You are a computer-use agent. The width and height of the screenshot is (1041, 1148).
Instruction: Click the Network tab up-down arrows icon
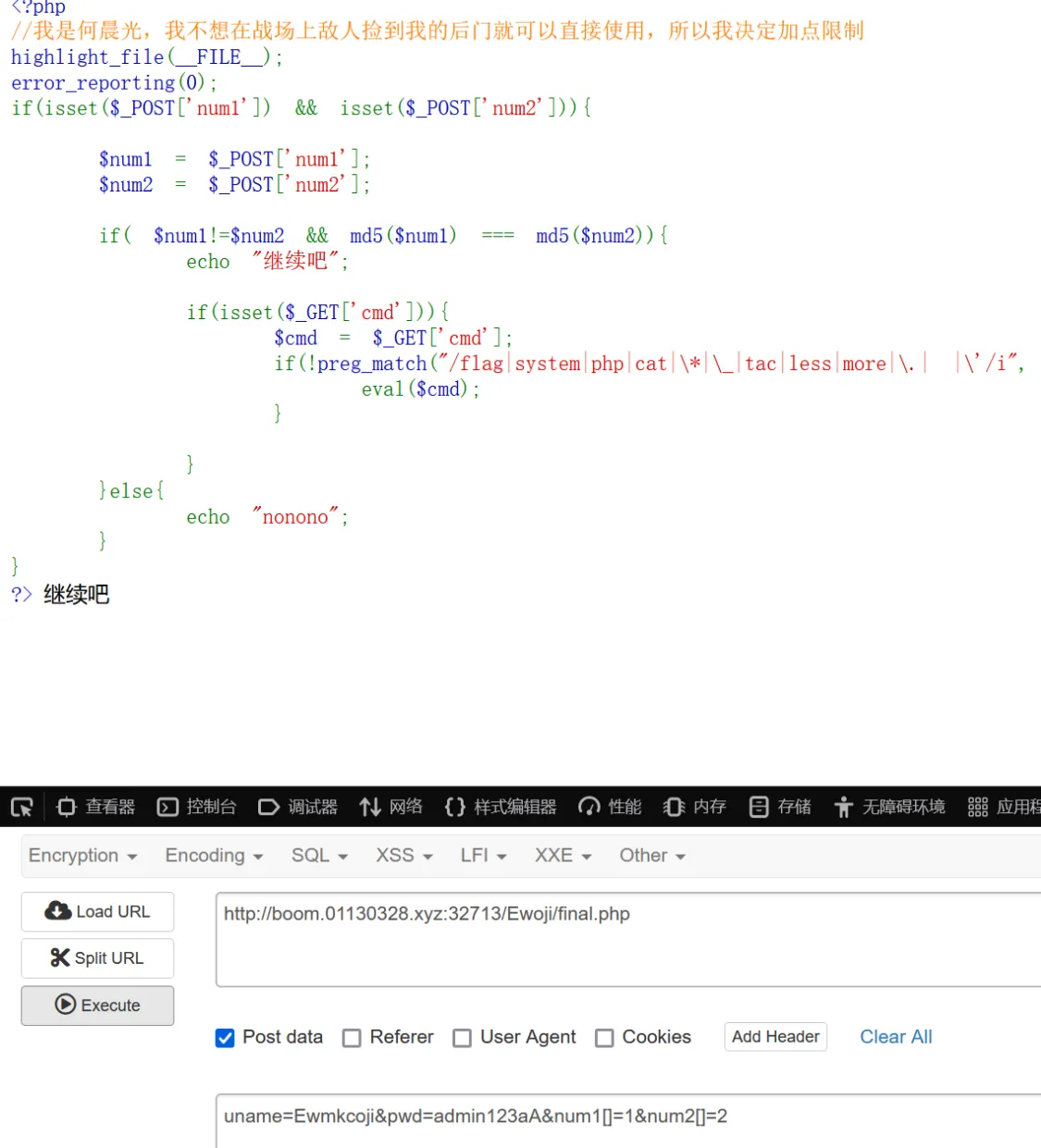[x=370, y=807]
